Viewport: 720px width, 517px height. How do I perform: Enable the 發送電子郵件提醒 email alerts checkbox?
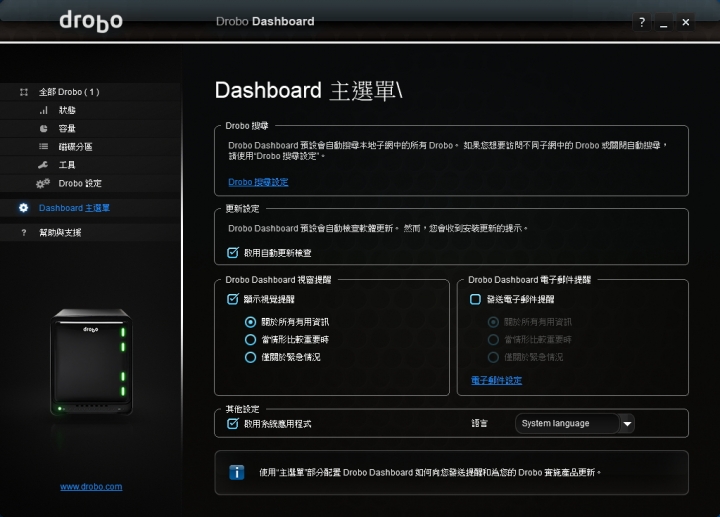point(475,299)
